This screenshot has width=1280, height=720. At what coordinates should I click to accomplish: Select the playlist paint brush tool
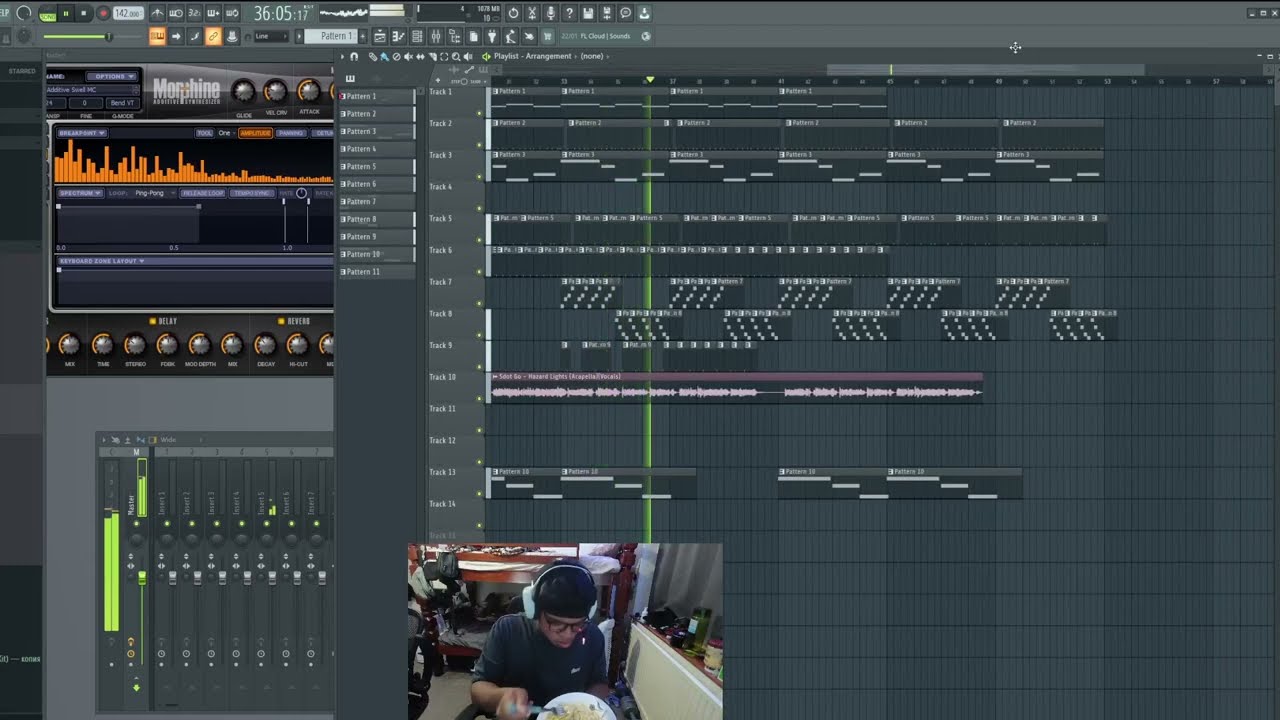(384, 57)
